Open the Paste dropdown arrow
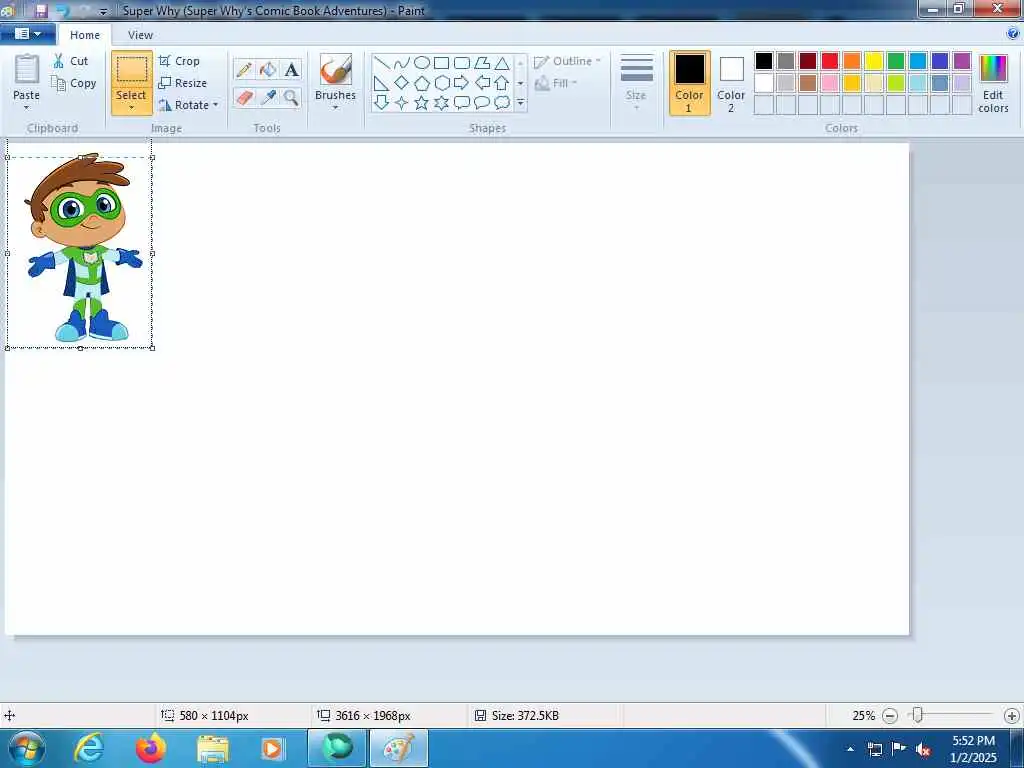This screenshot has width=1024, height=768. pos(27,107)
